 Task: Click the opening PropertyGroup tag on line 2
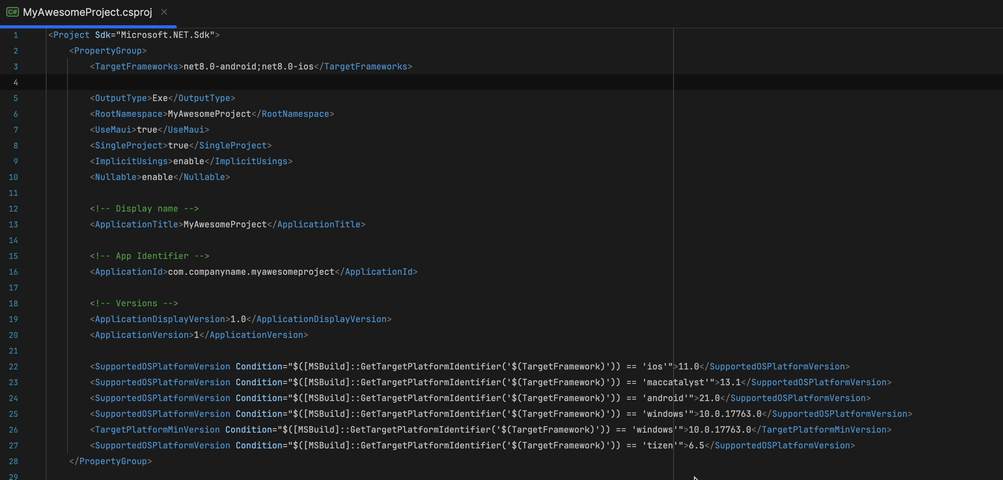click(108, 50)
